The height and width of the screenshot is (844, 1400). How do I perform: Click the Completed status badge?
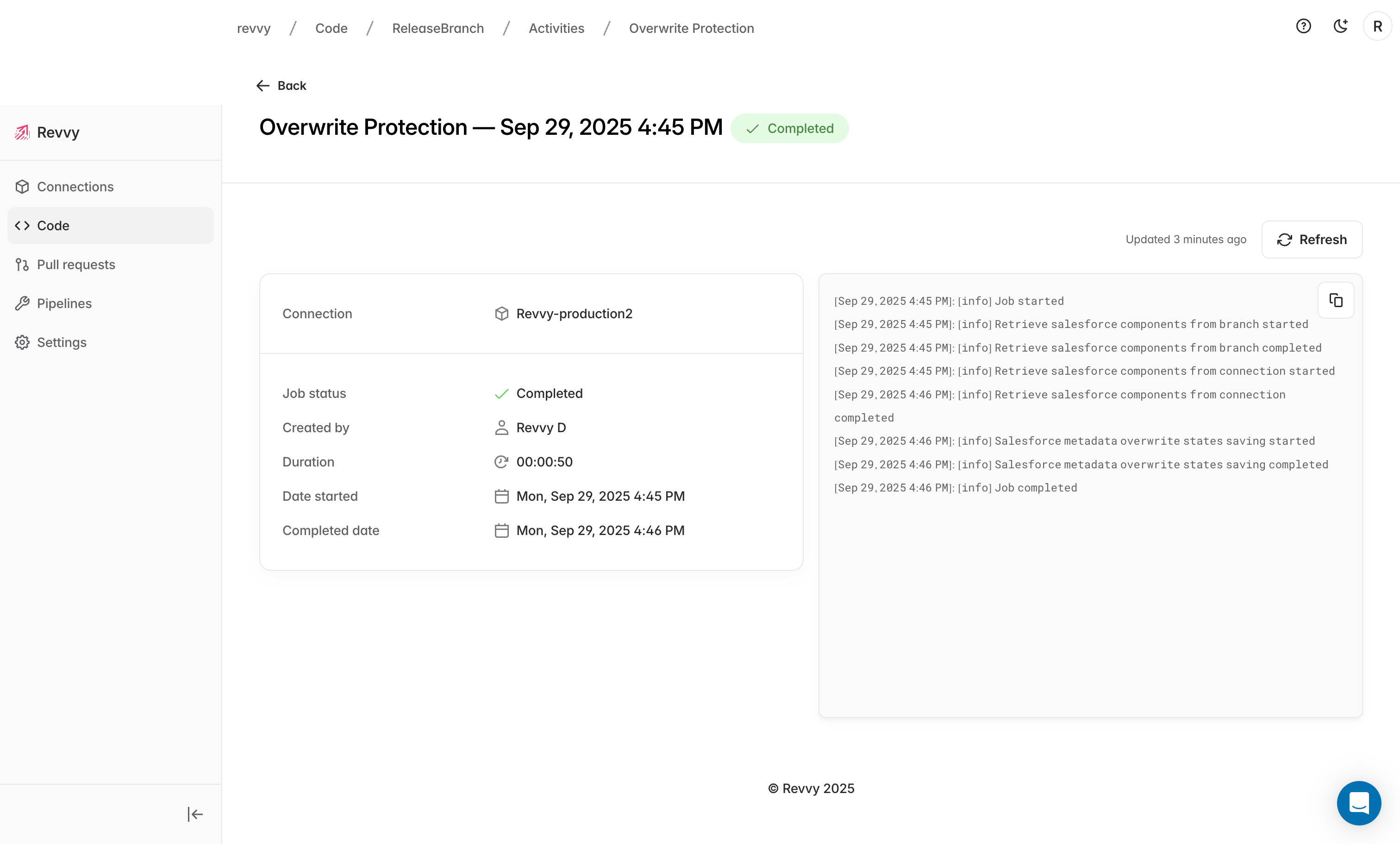[789, 128]
